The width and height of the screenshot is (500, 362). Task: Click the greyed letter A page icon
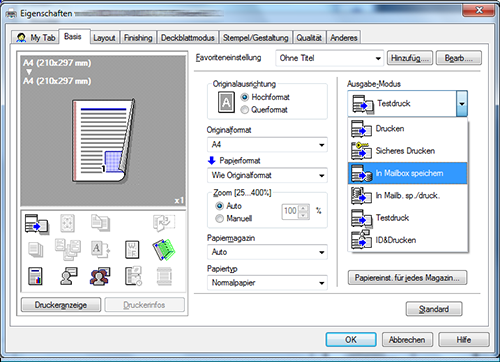click(100, 249)
